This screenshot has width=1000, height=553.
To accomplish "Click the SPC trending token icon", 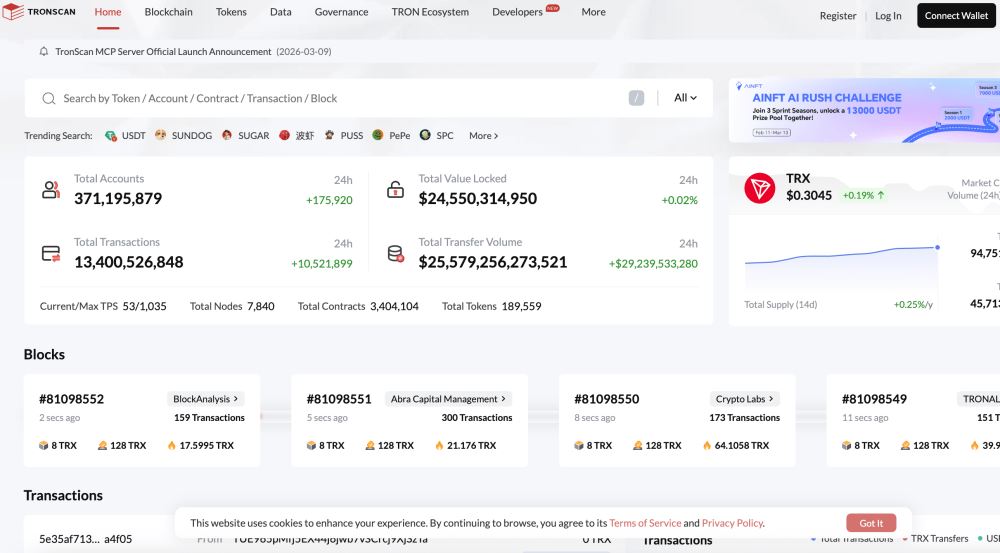I will (425, 135).
